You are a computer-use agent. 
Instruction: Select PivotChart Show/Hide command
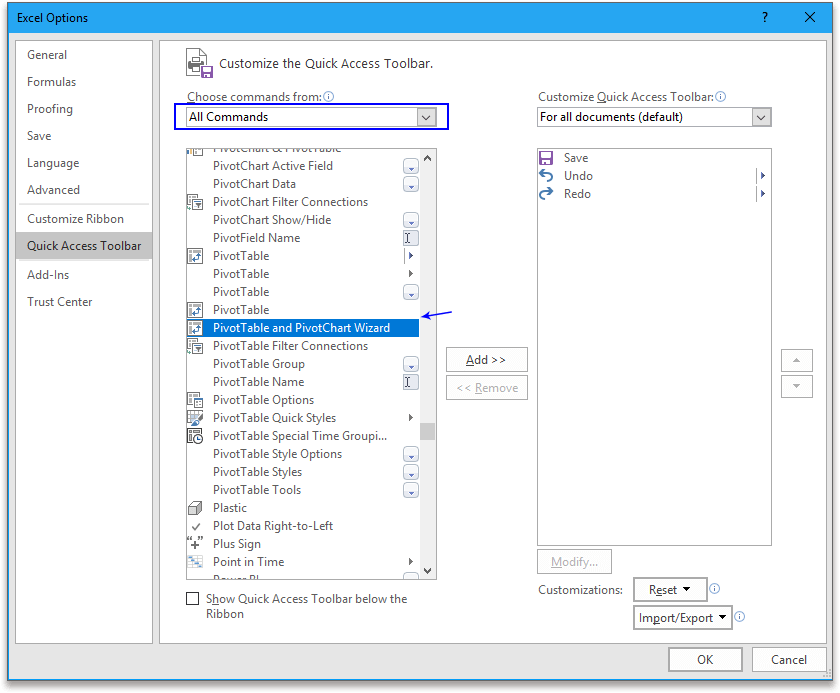pos(303,220)
